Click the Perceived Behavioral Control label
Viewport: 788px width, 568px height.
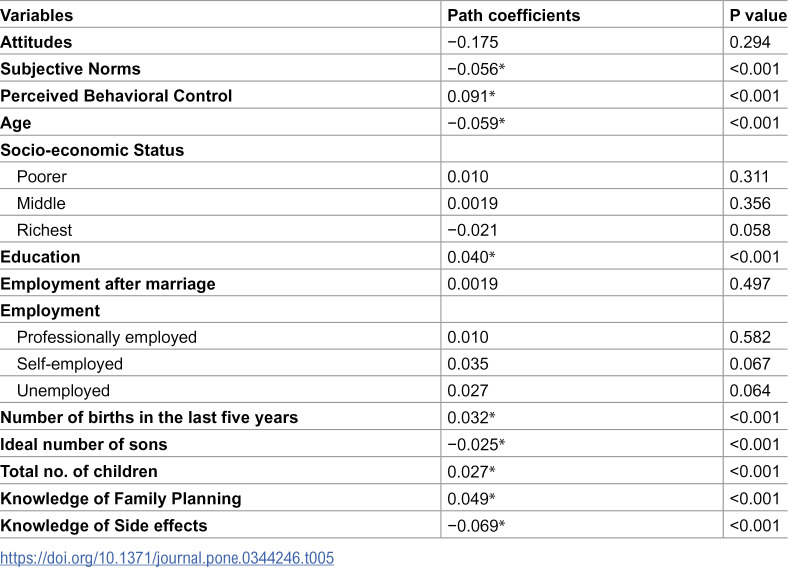[x=116, y=96]
